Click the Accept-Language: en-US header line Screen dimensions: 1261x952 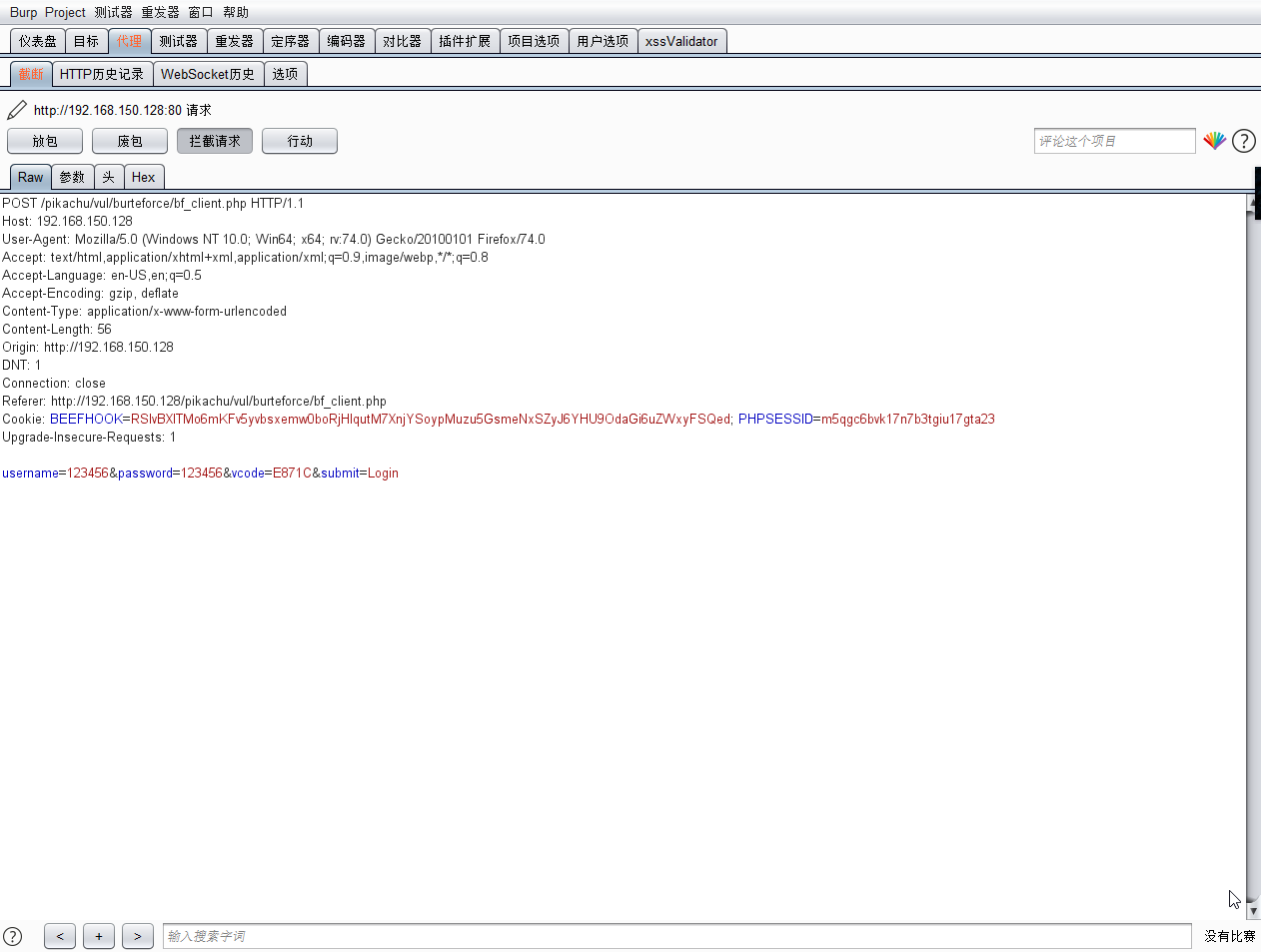point(102,275)
